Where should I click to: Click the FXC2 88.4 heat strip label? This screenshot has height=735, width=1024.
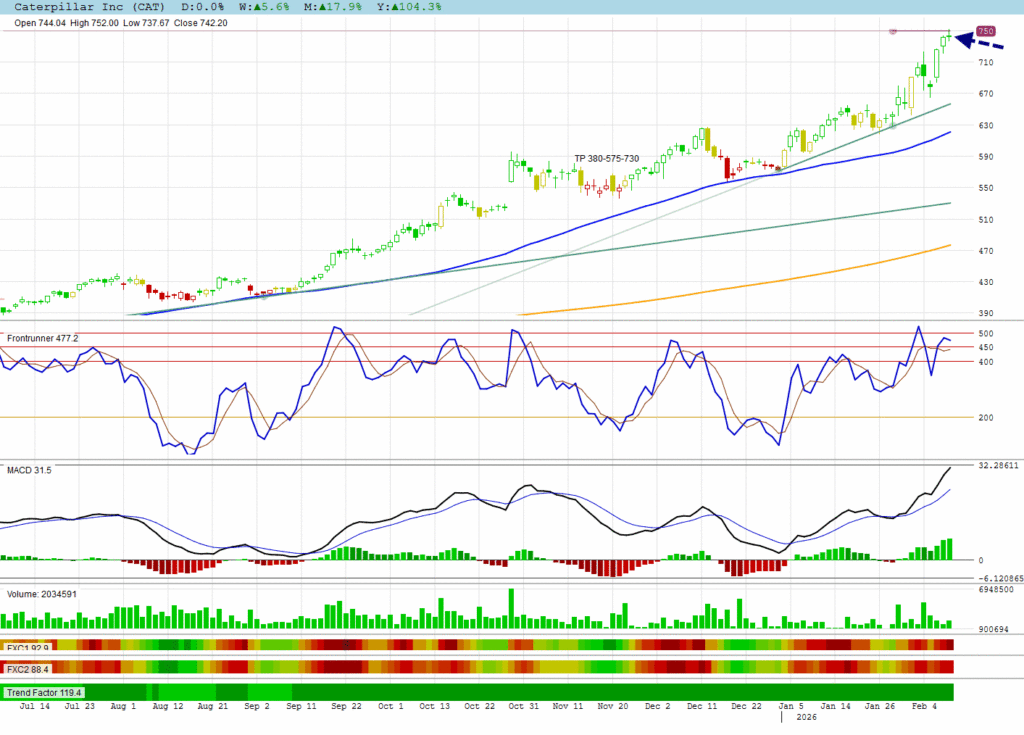point(27,667)
